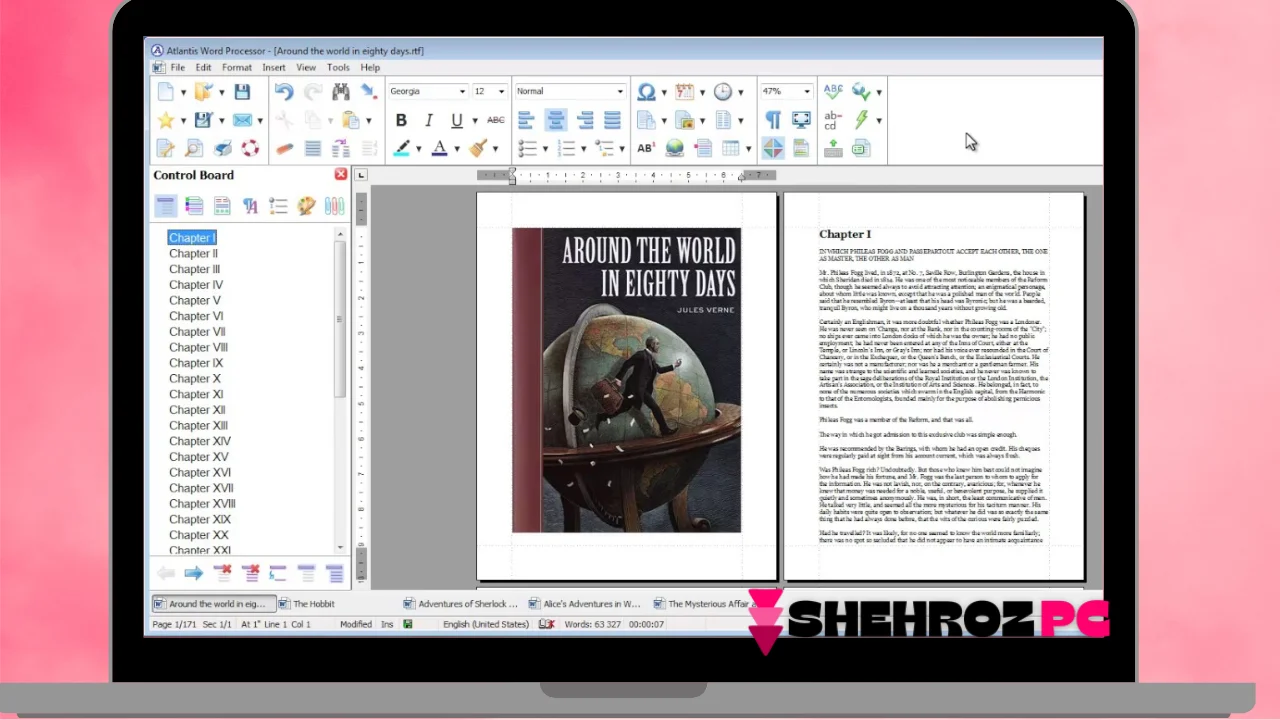Click the fullscreen monitor icon
The height and width of the screenshot is (720, 1280).
pos(801,120)
